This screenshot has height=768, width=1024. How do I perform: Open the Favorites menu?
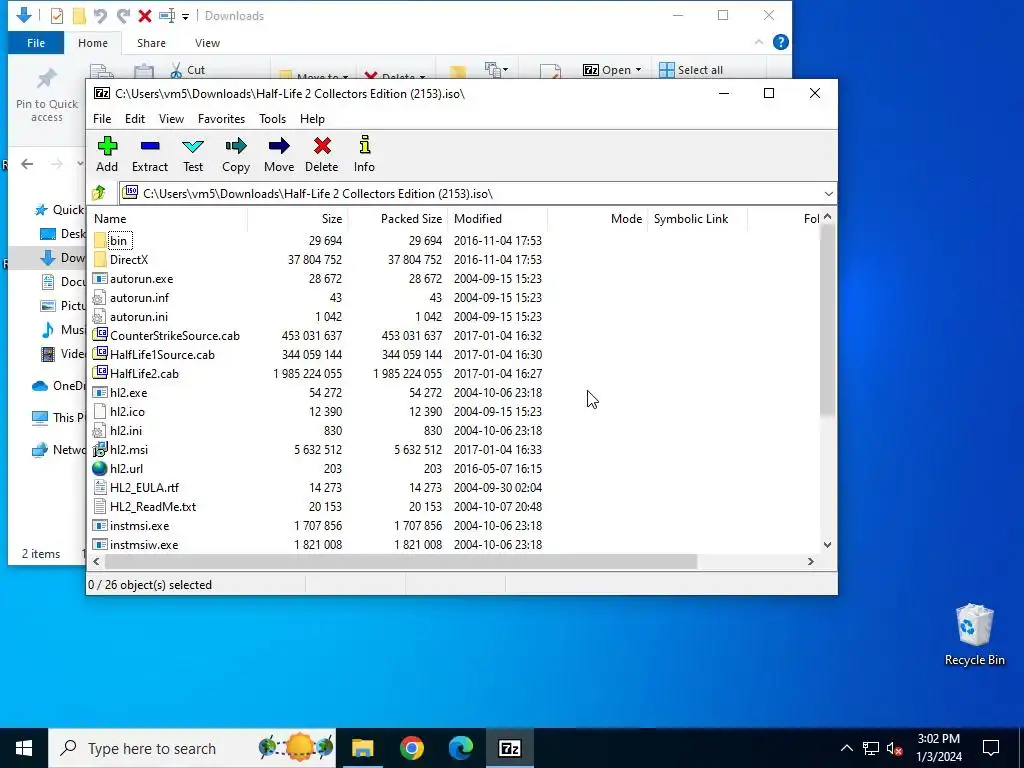coord(221,119)
